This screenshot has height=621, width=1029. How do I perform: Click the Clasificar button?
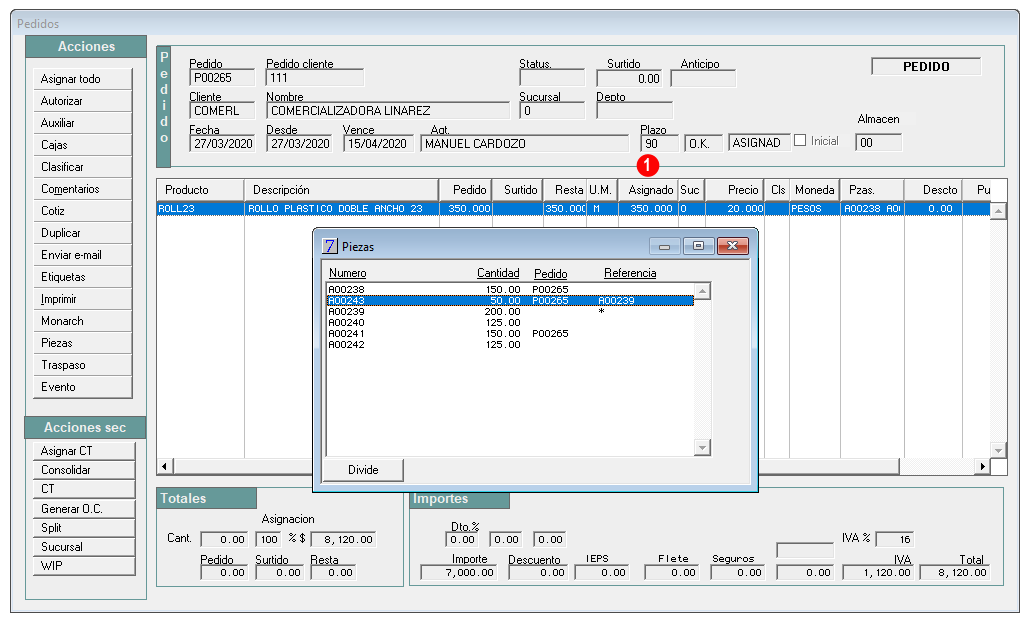(x=83, y=167)
